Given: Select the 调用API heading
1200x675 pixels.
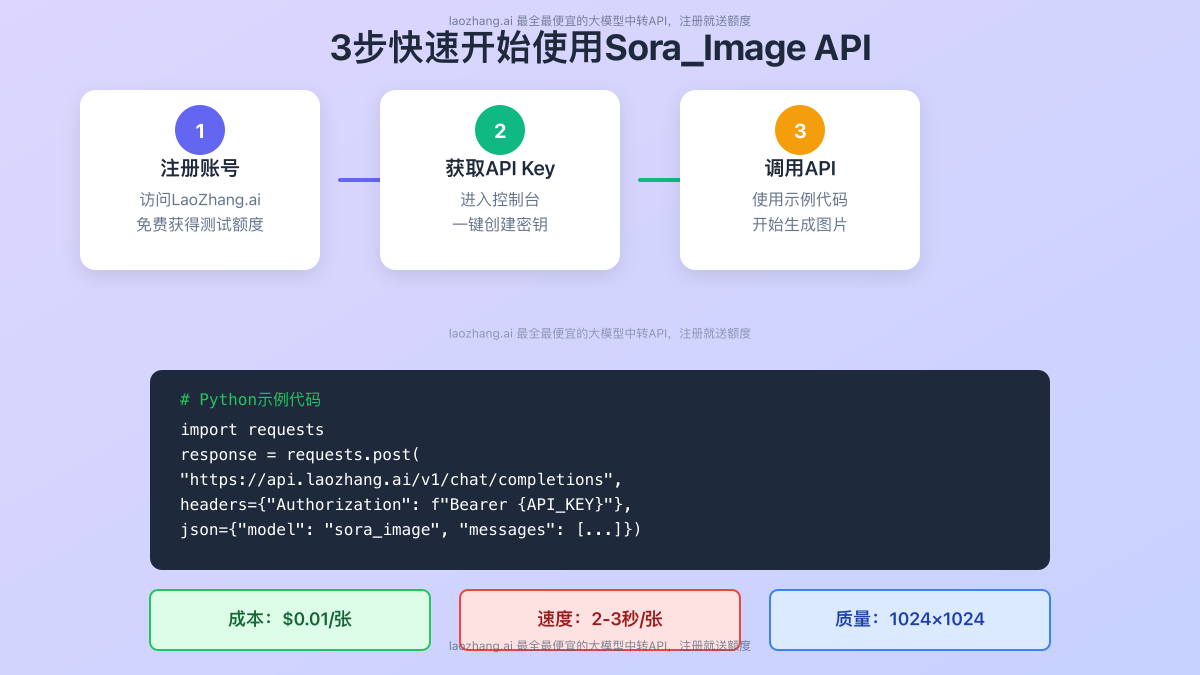Looking at the screenshot, I should pyautogui.click(x=800, y=168).
